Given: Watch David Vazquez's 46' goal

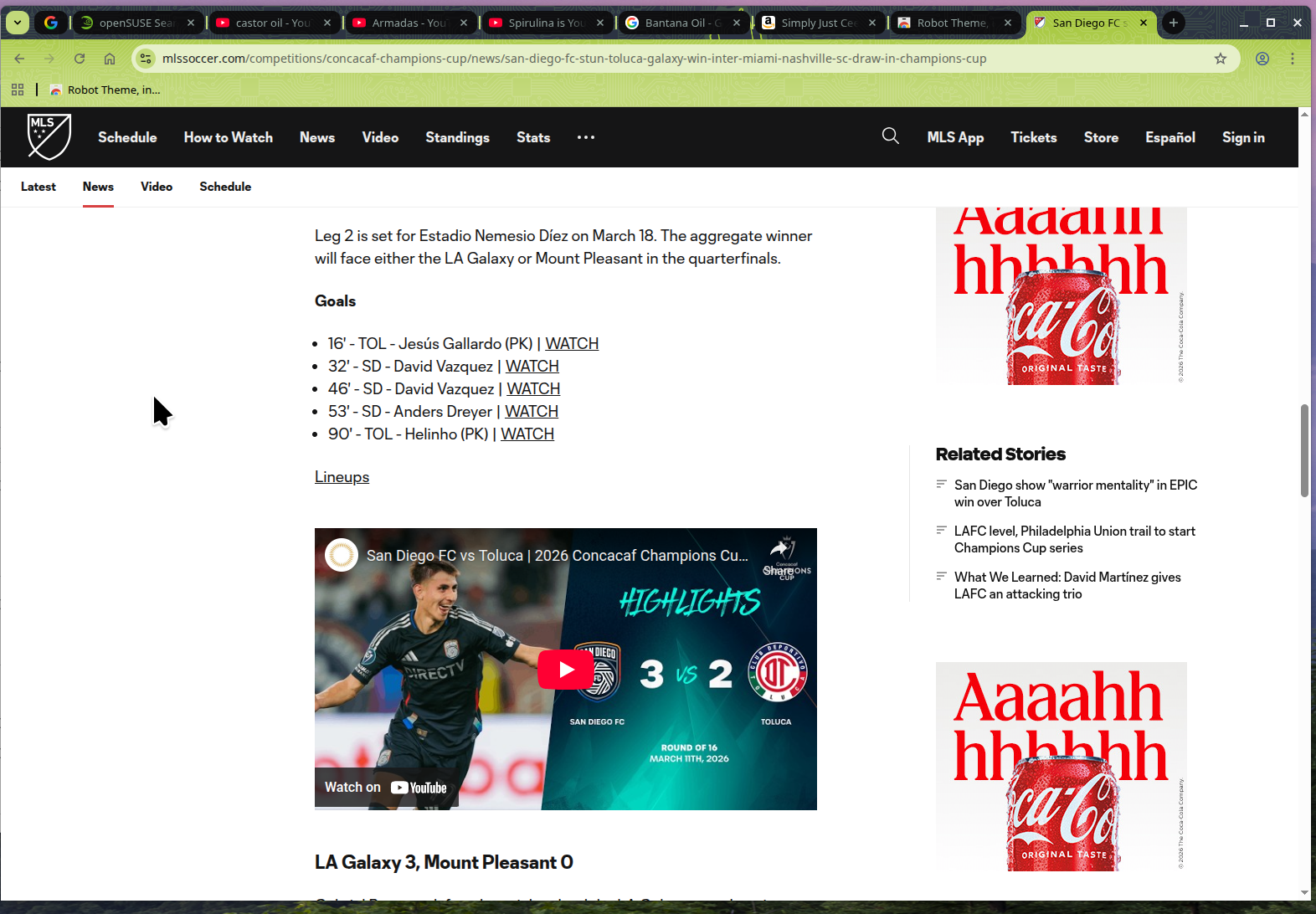Looking at the screenshot, I should click(x=533, y=388).
